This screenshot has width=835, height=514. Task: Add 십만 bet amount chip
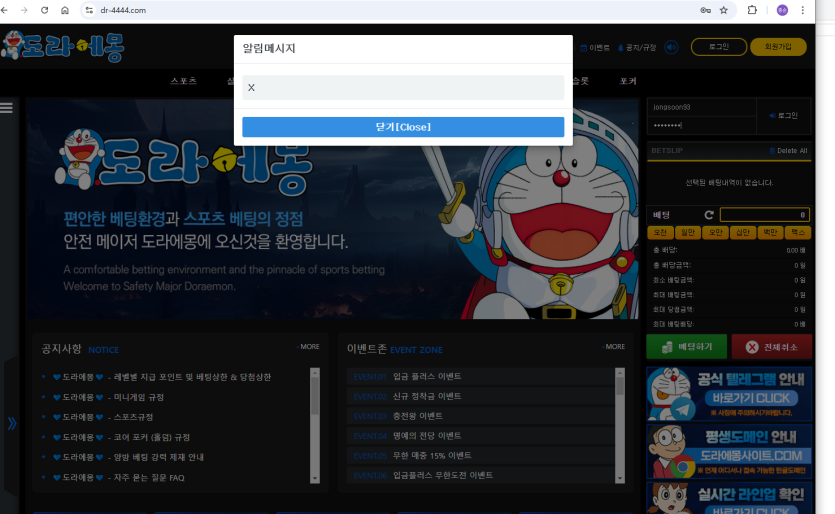(743, 232)
